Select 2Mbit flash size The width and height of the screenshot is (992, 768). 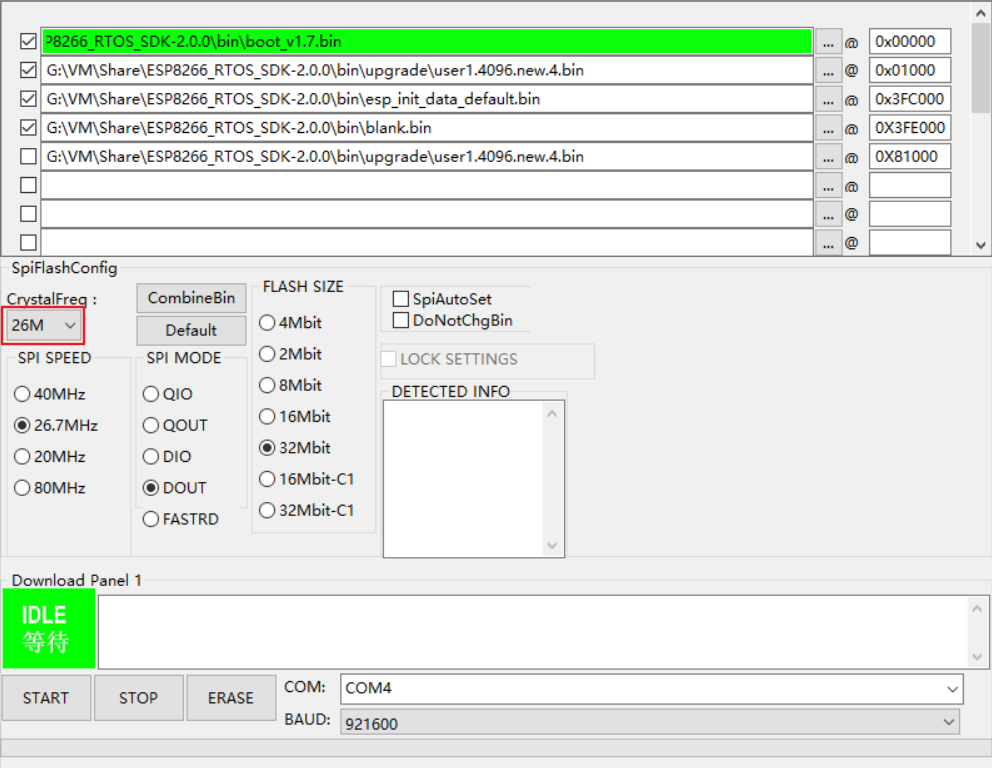point(290,354)
